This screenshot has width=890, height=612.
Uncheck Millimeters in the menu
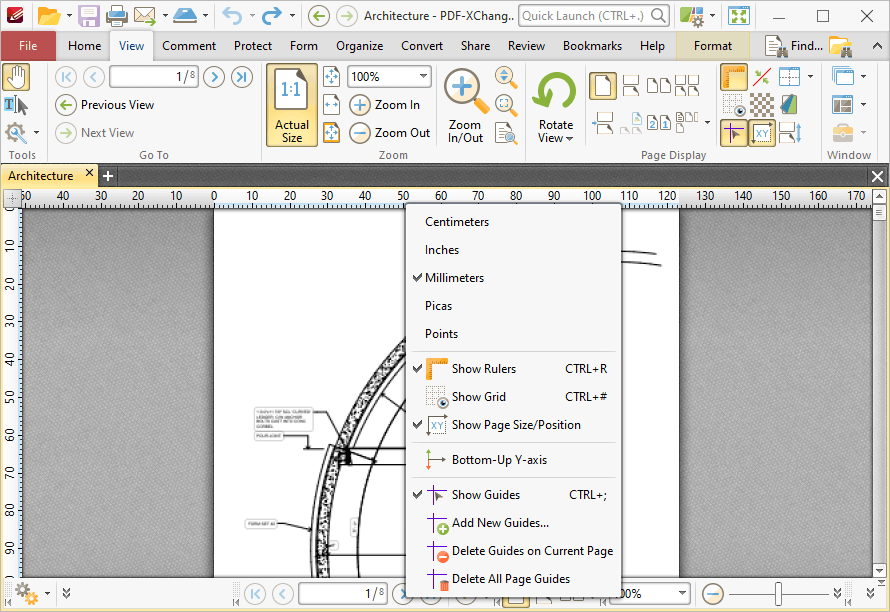coord(514,278)
